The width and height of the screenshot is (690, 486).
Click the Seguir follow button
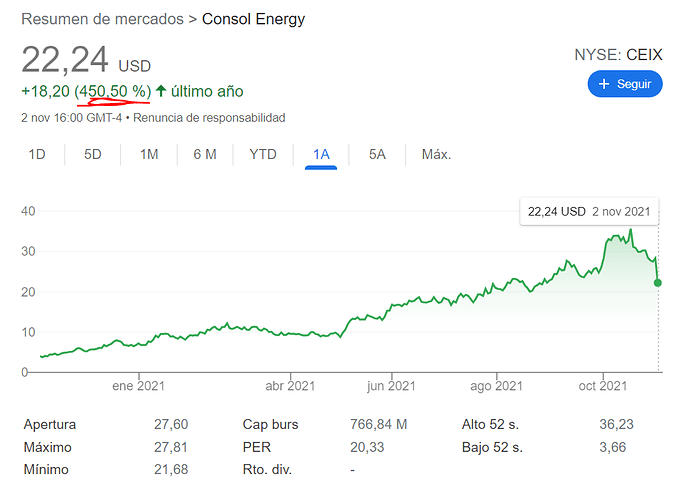click(625, 84)
